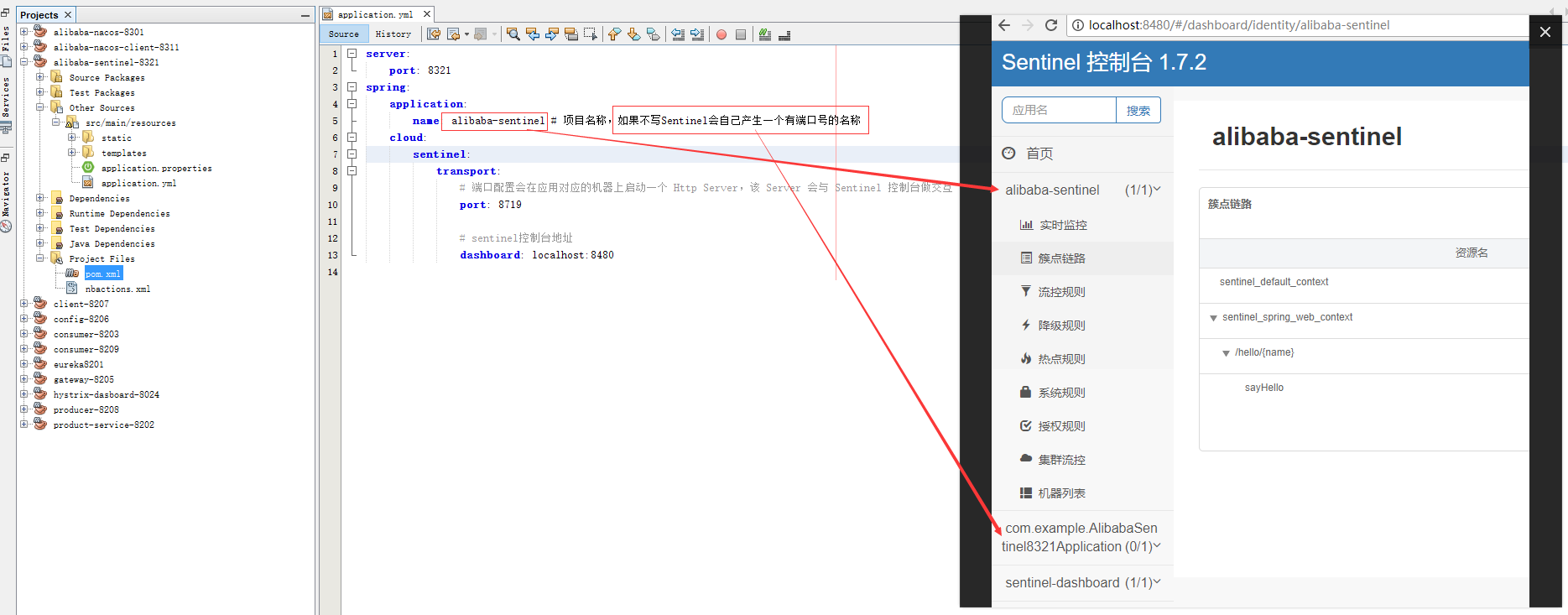Click Find Next Occurrence toolbar icon
Screen dimensions: 1568x615
click(552, 34)
